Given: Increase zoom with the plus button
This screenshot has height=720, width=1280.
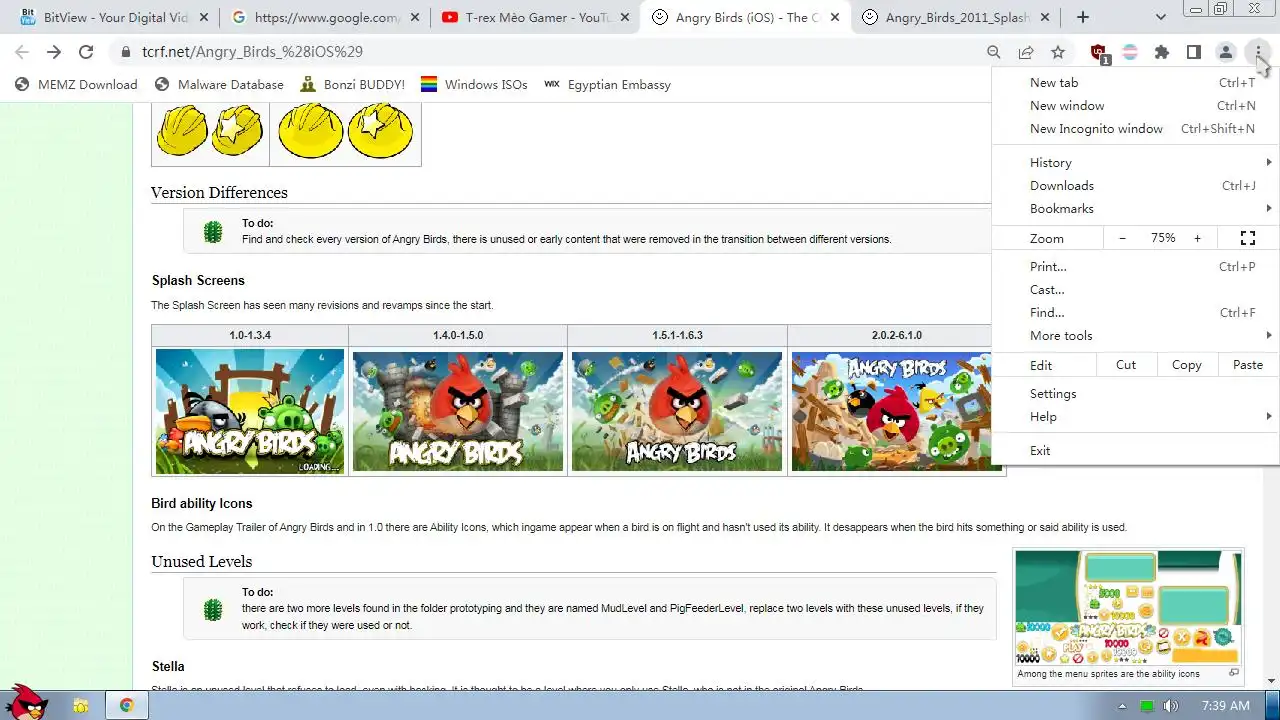Looking at the screenshot, I should click(x=1197, y=238).
